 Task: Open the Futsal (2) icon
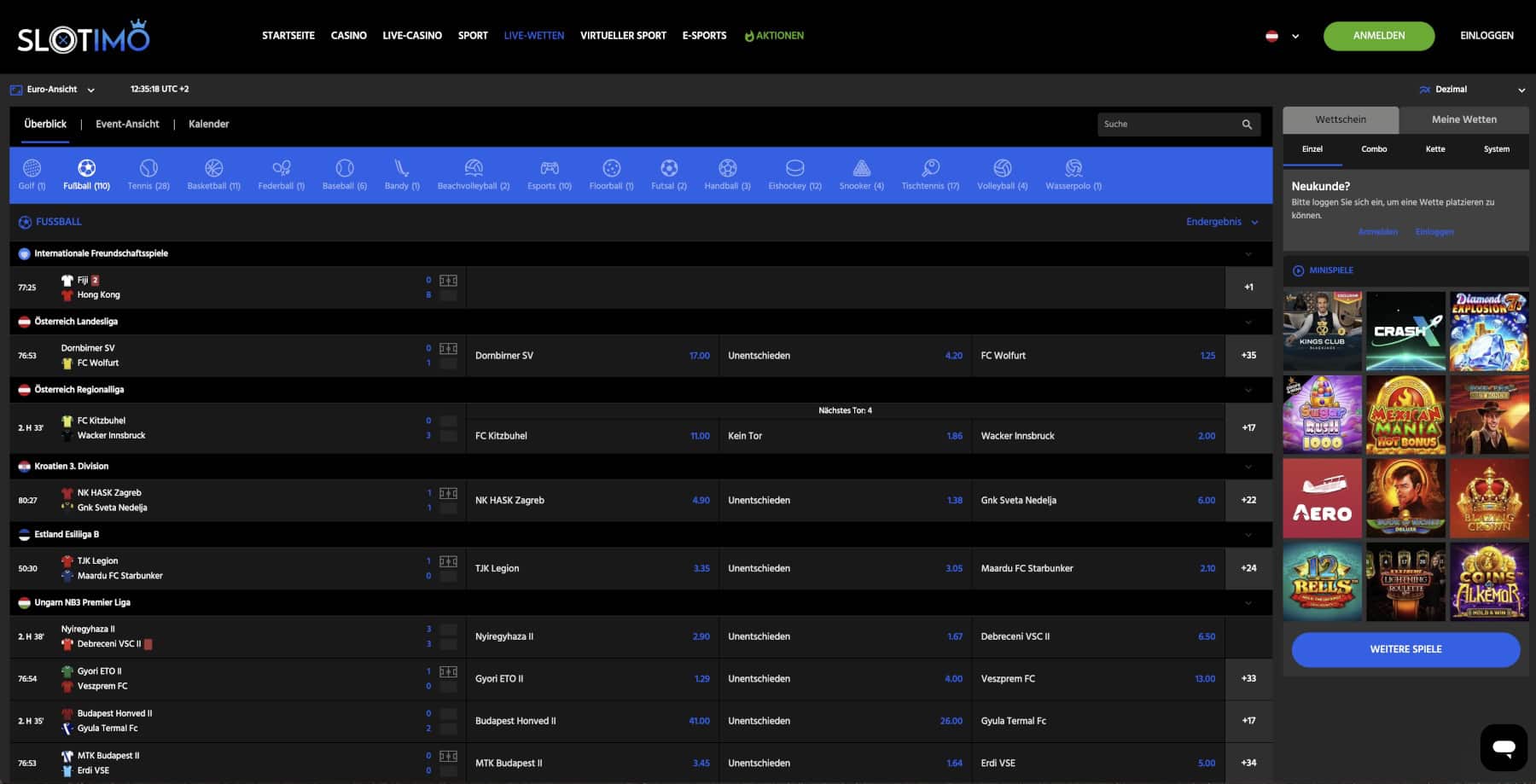(x=669, y=168)
